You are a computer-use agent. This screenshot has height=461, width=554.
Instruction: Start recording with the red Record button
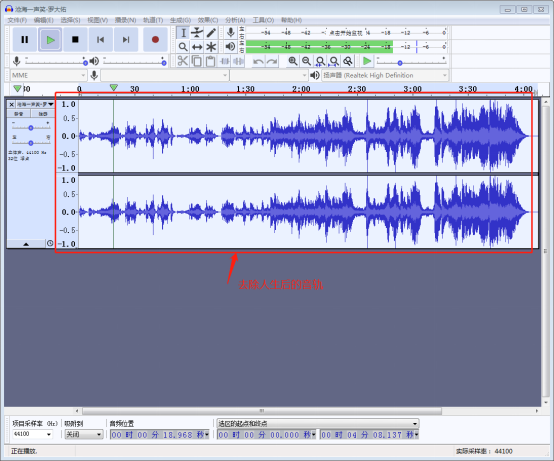click(x=155, y=40)
